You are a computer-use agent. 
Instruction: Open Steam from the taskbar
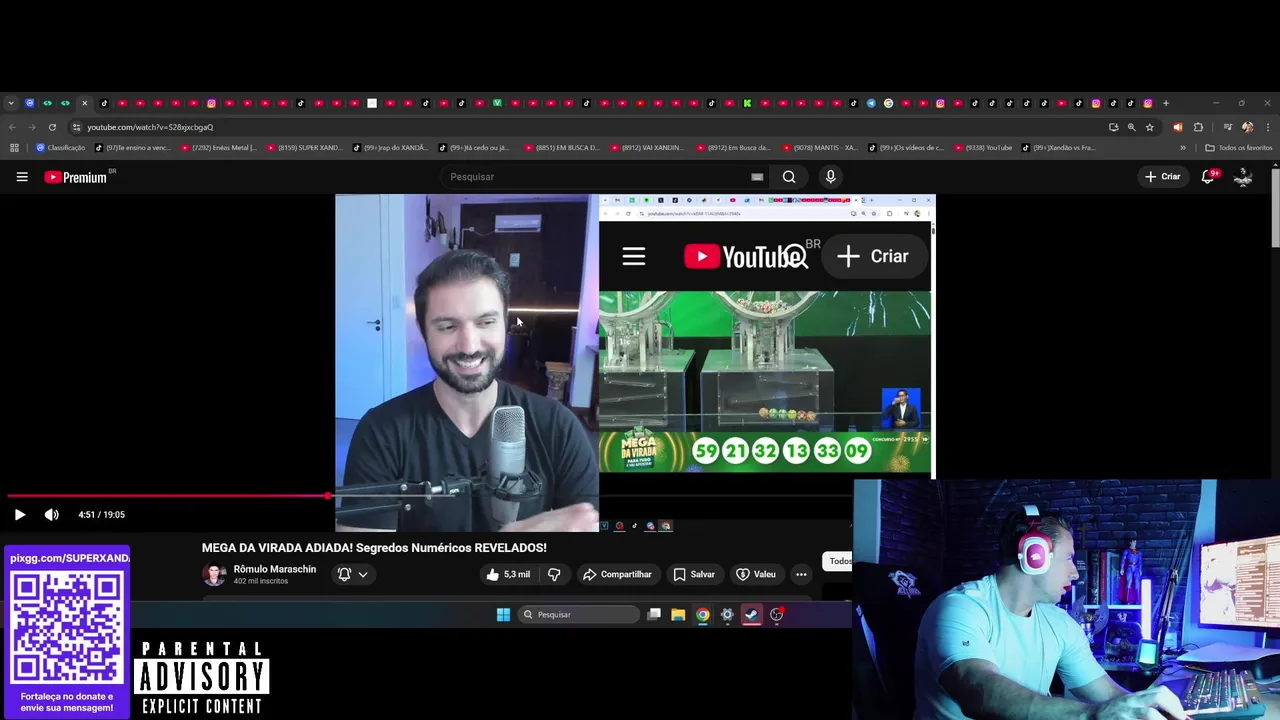coord(752,615)
